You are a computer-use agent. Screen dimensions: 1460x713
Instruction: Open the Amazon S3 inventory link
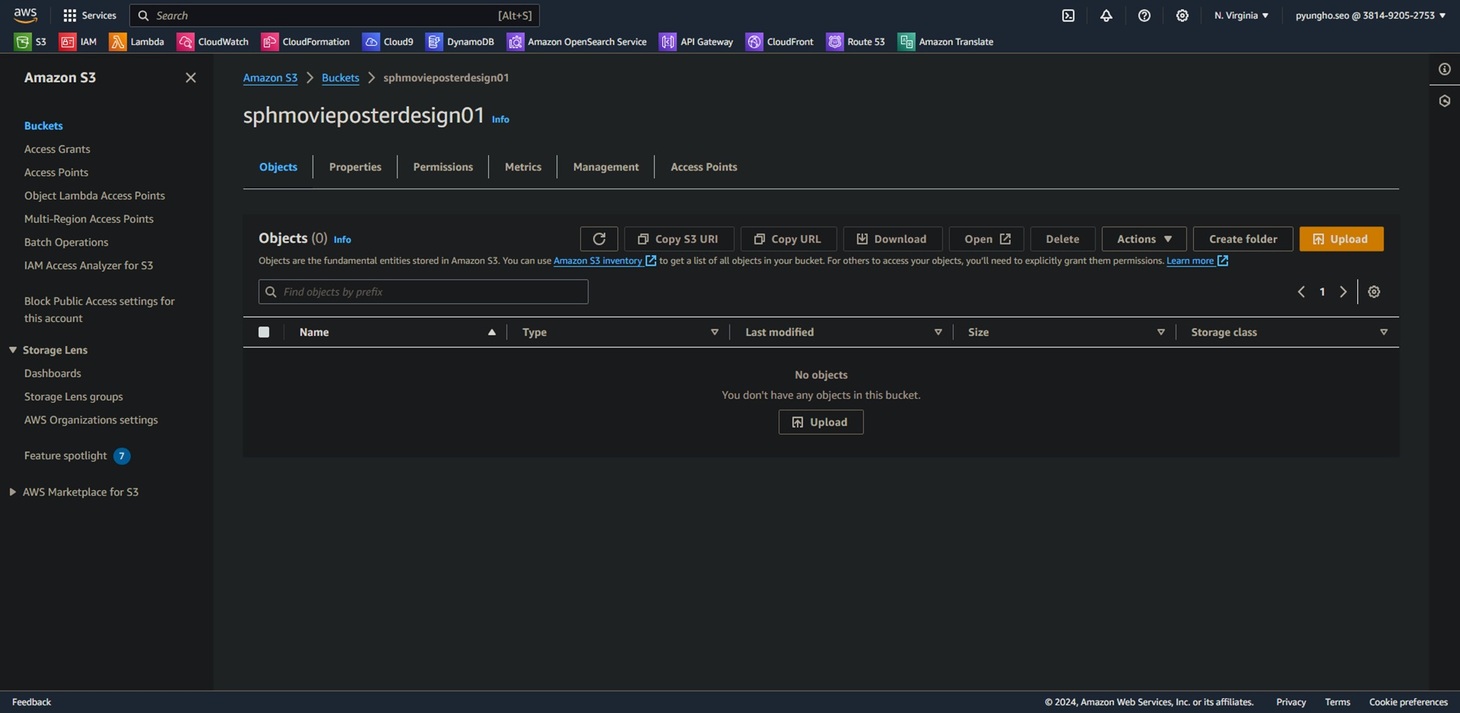pos(605,261)
